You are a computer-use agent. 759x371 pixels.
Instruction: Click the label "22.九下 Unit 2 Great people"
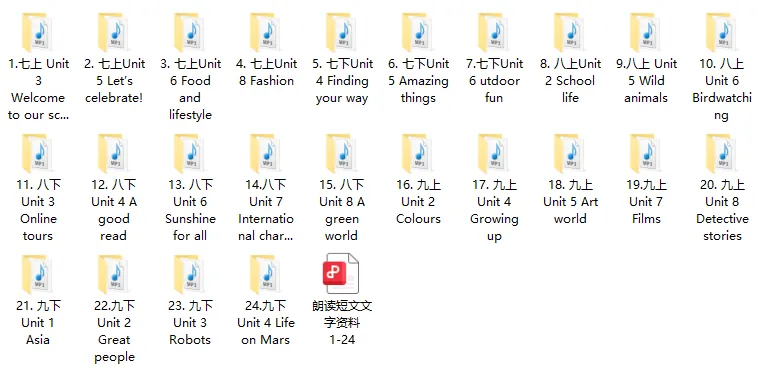pos(114,331)
